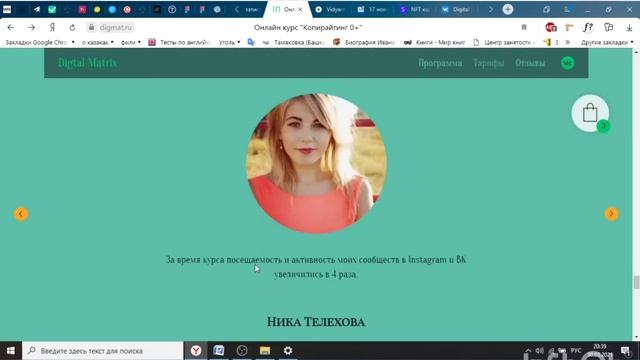Image resolution: width=640 pixels, height=360 pixels.
Task: Open Yandex Browser from the taskbar
Action: [x=196, y=351]
